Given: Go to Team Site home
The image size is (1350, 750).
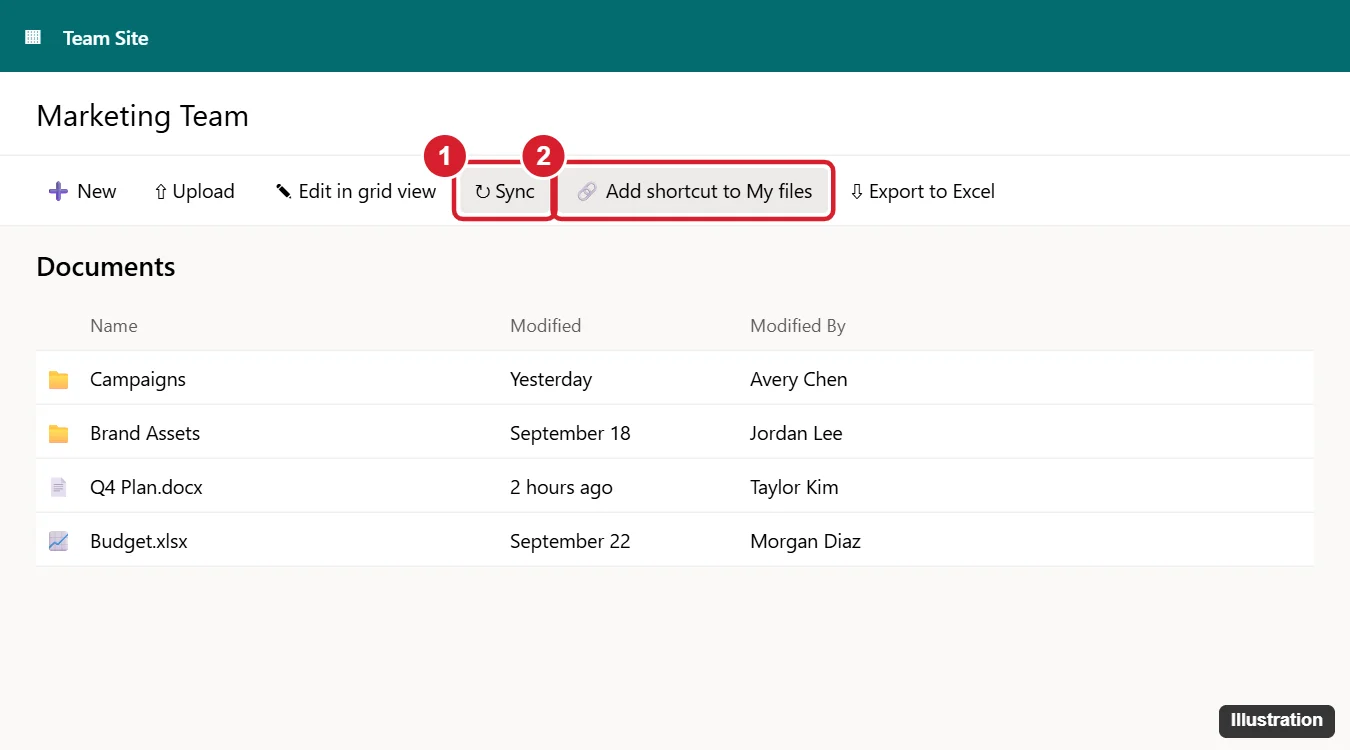Looking at the screenshot, I should tap(106, 38).
